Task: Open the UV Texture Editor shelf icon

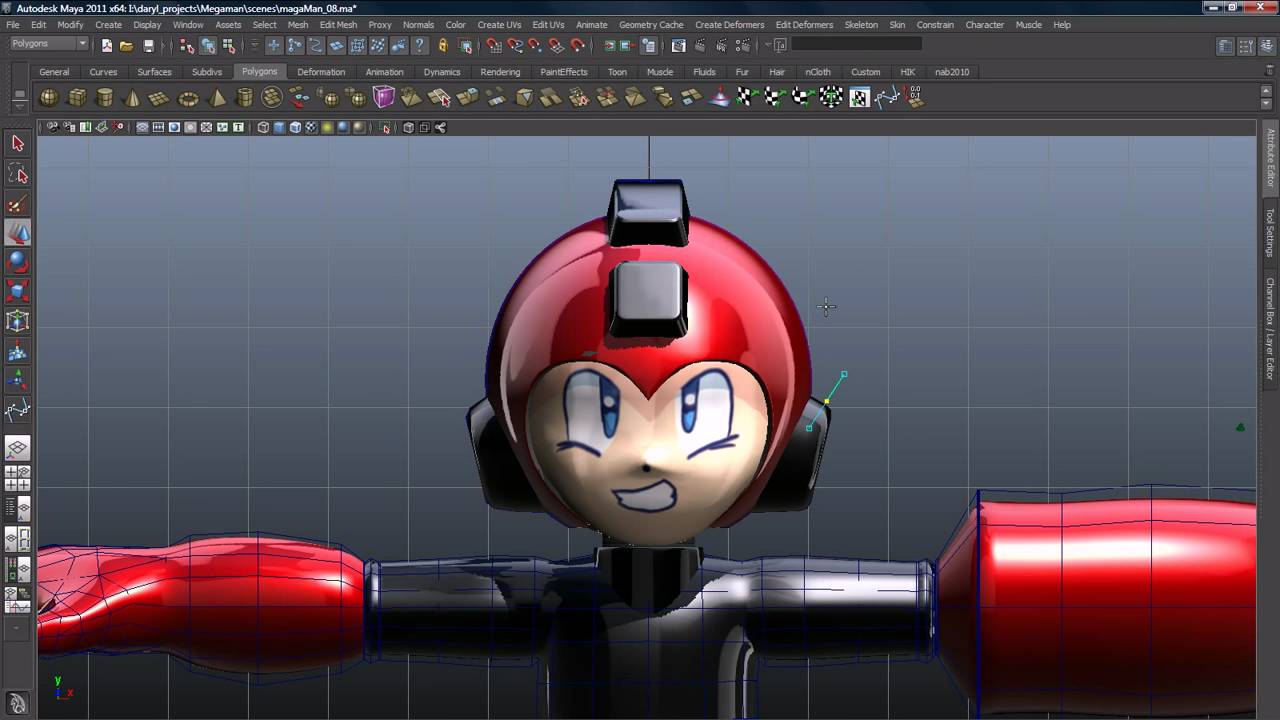Action: 860,97
